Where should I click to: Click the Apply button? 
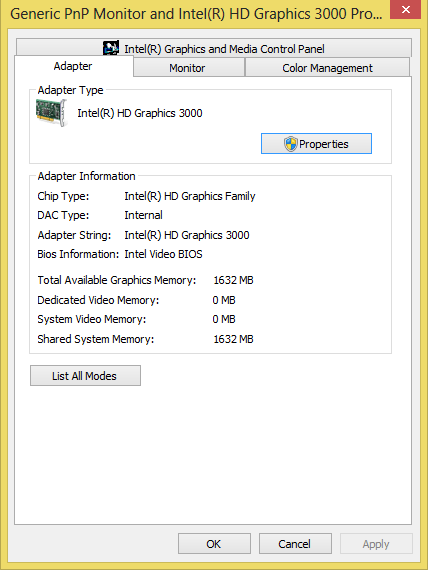pyautogui.click(x=376, y=544)
